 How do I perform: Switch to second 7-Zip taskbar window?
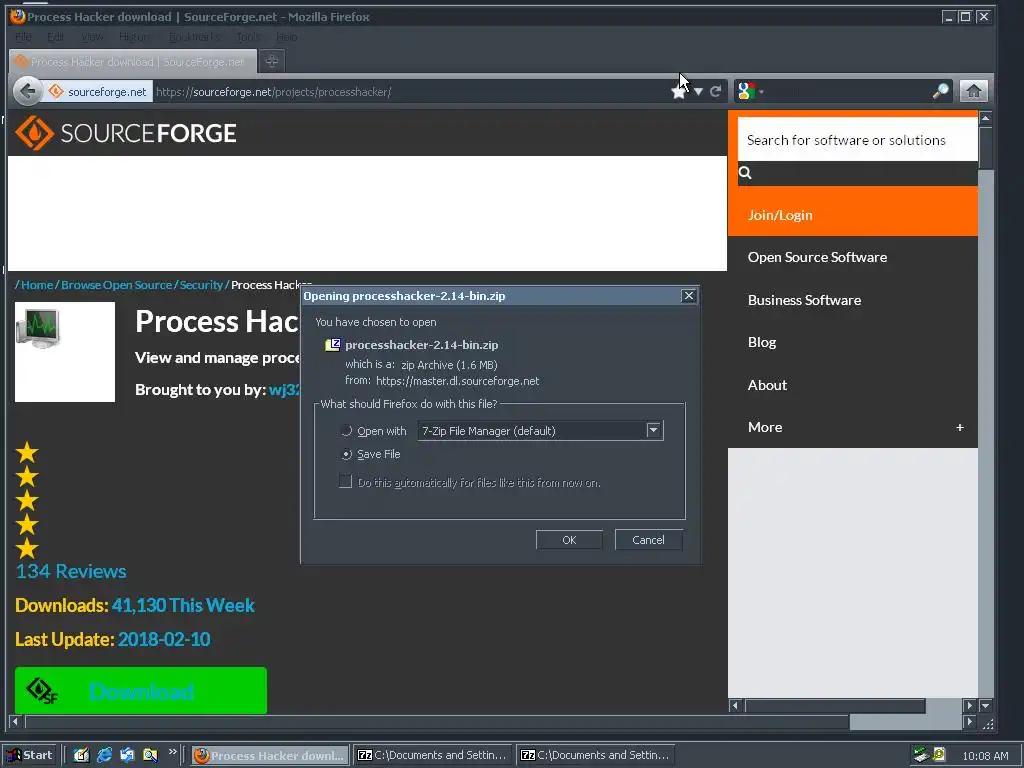tap(596, 755)
